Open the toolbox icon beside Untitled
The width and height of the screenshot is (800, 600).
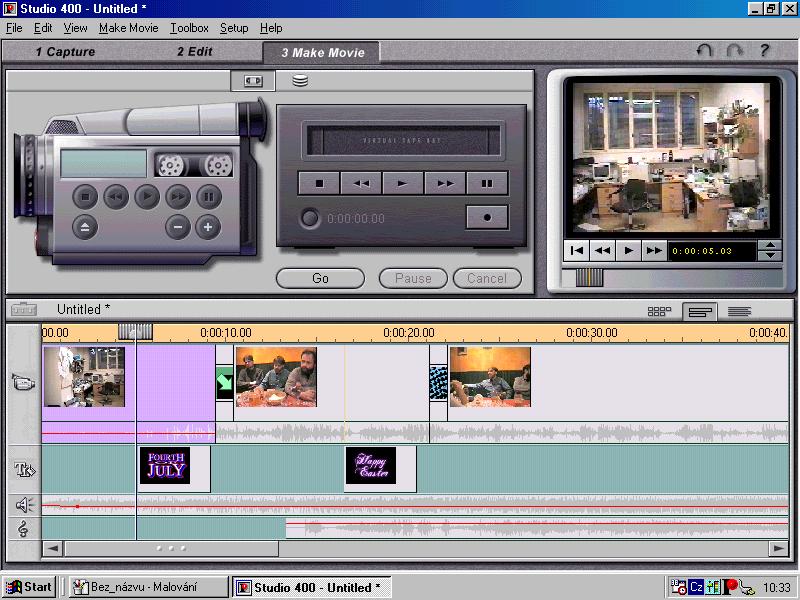[24, 309]
